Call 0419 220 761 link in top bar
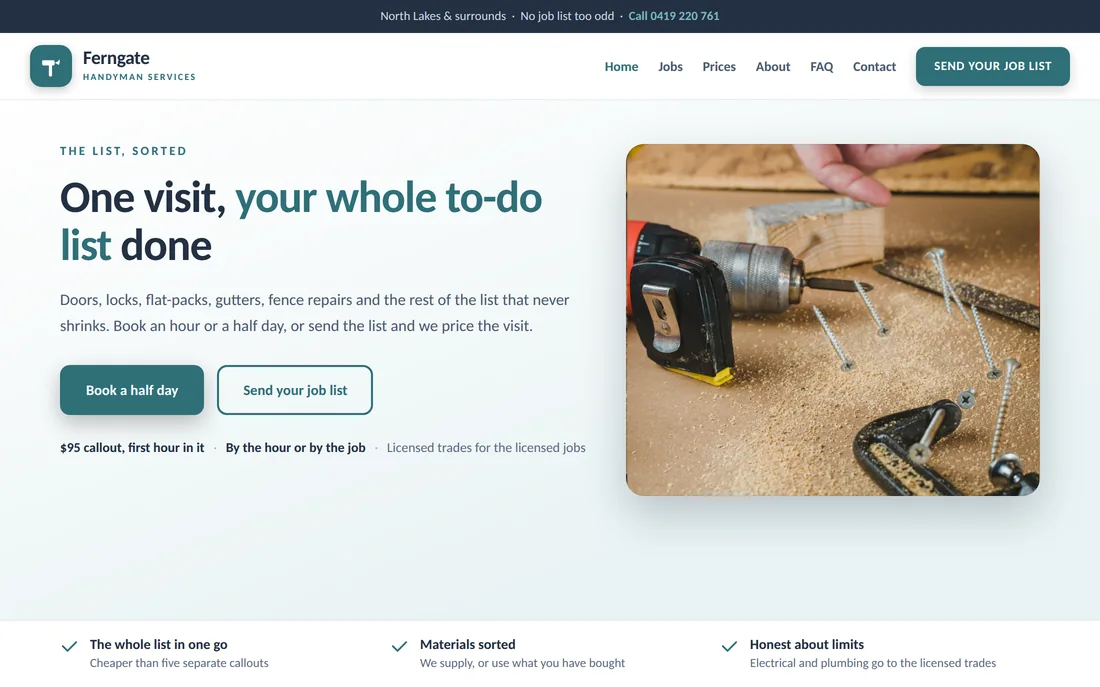1100x687 pixels. point(673,16)
